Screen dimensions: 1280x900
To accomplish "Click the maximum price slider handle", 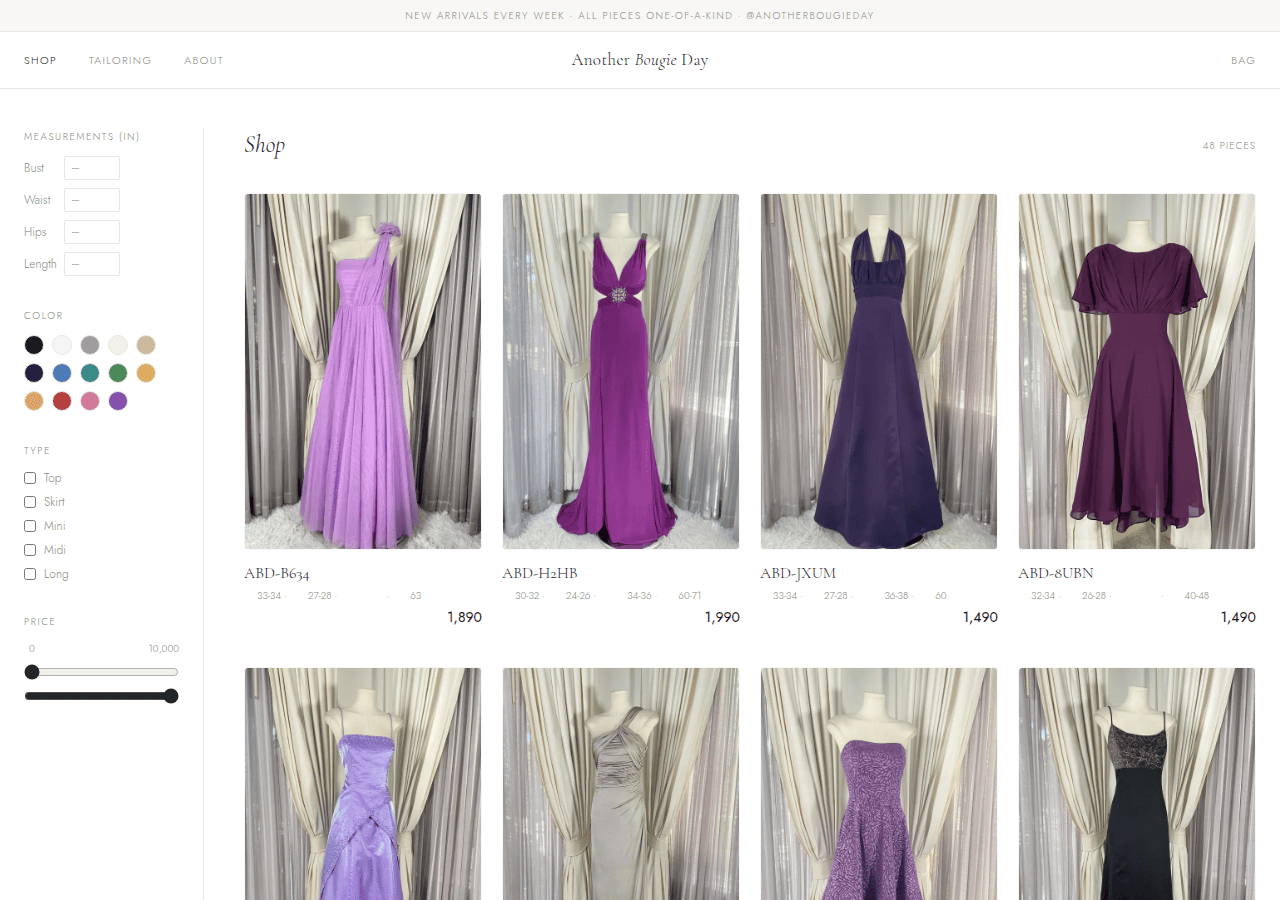I will [171, 696].
